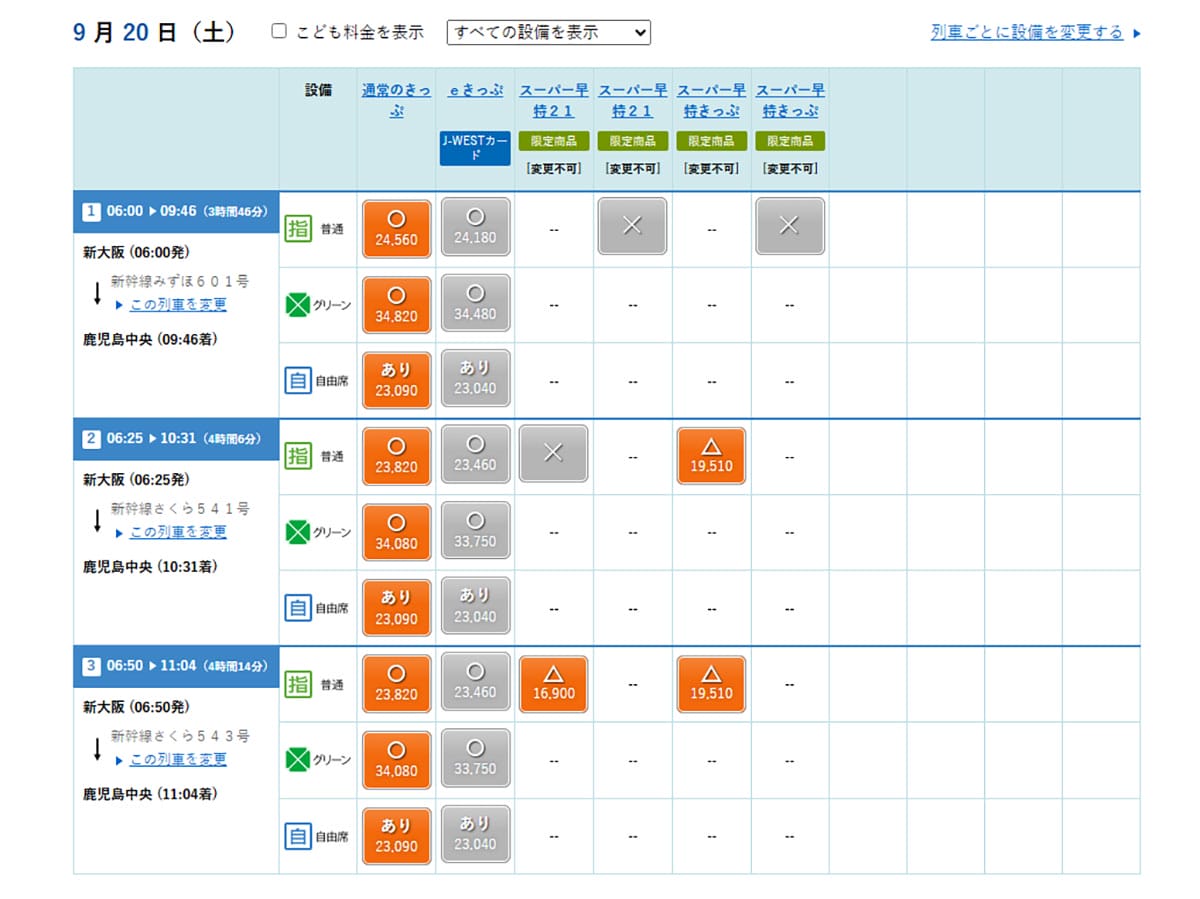Select the 16,900 triangle fare for train 3

(x=554, y=684)
